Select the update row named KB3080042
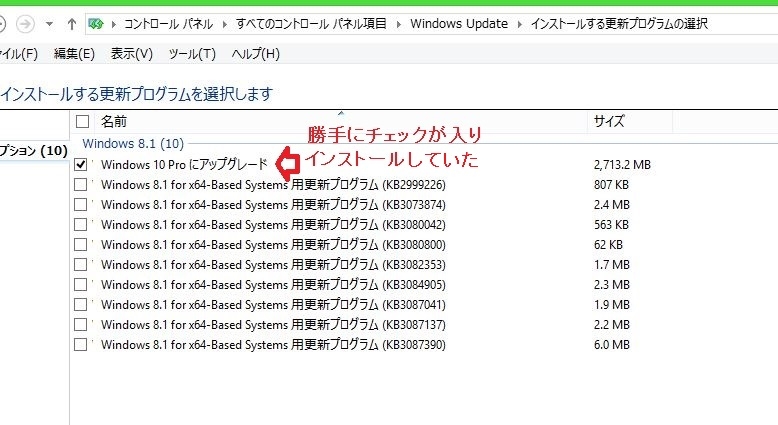 273,224
